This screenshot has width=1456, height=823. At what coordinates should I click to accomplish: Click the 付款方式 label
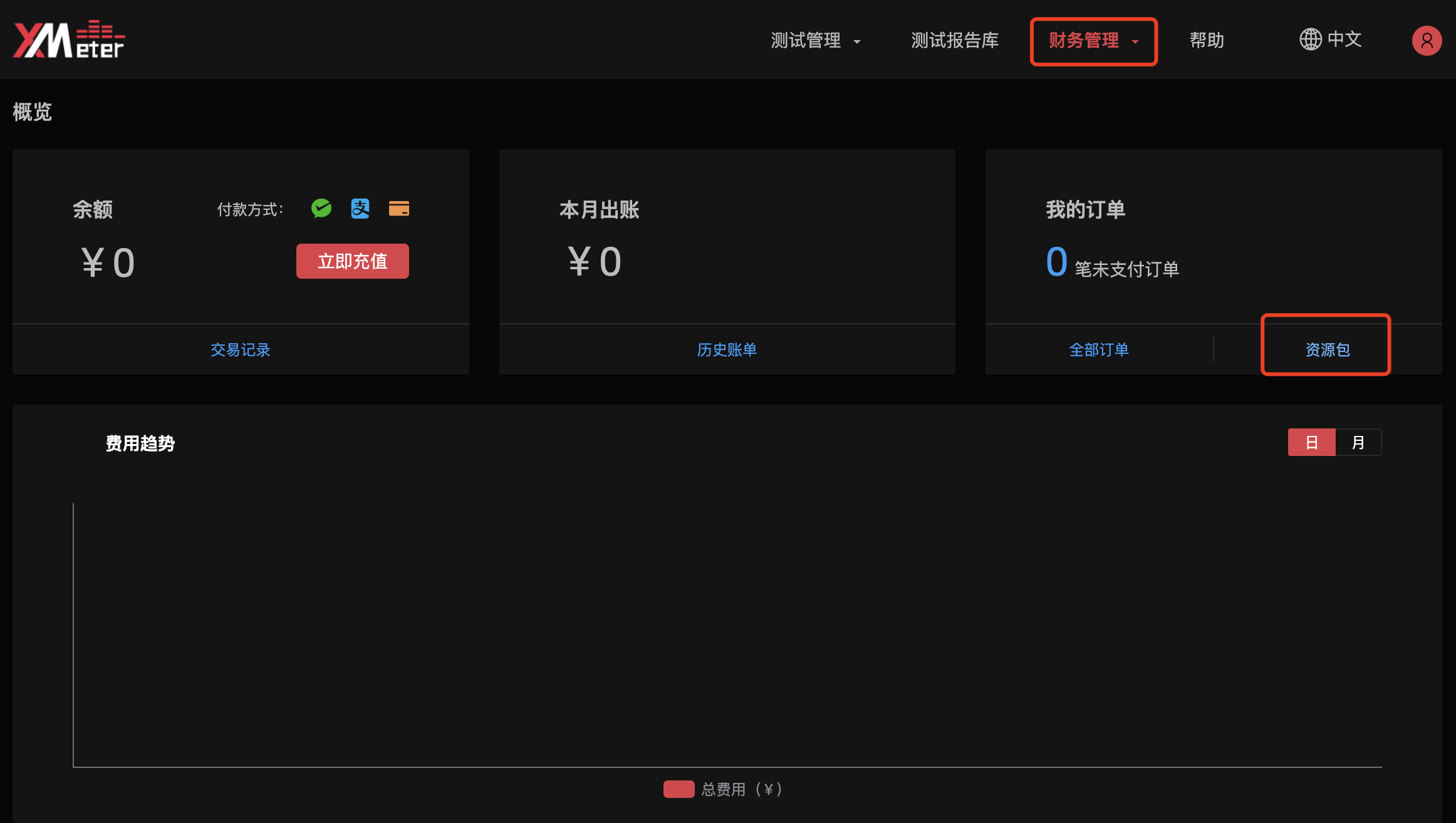250,209
